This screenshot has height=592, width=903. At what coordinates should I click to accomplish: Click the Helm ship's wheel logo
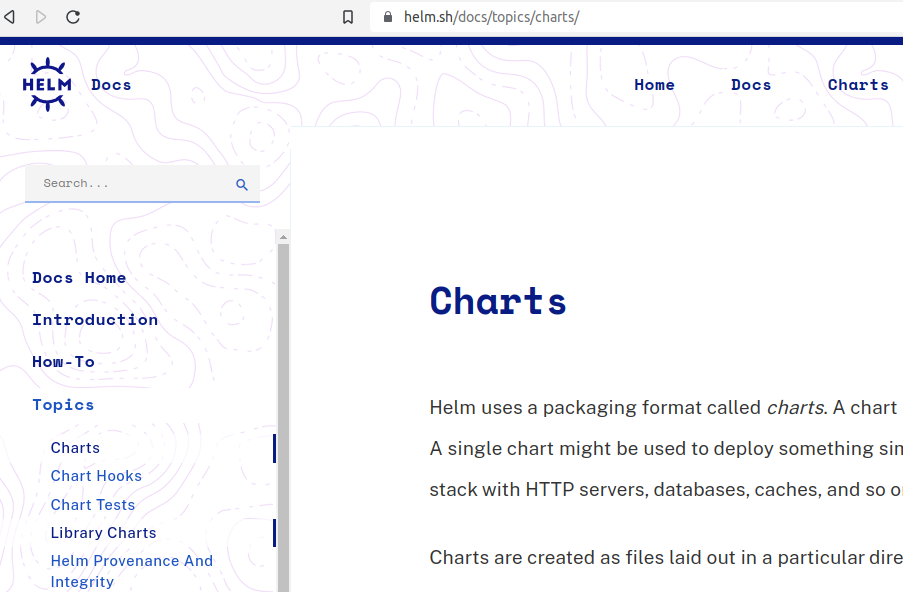point(46,84)
